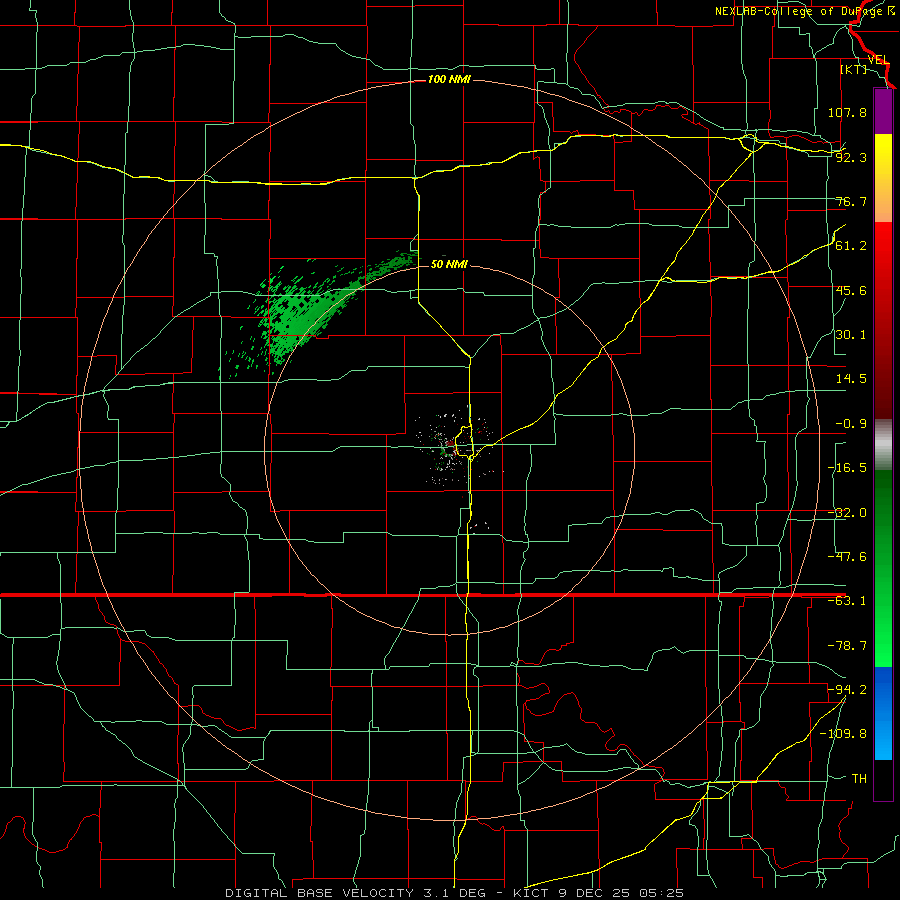Click the green segment of the color bar
900x900 pixels.
click(883, 568)
